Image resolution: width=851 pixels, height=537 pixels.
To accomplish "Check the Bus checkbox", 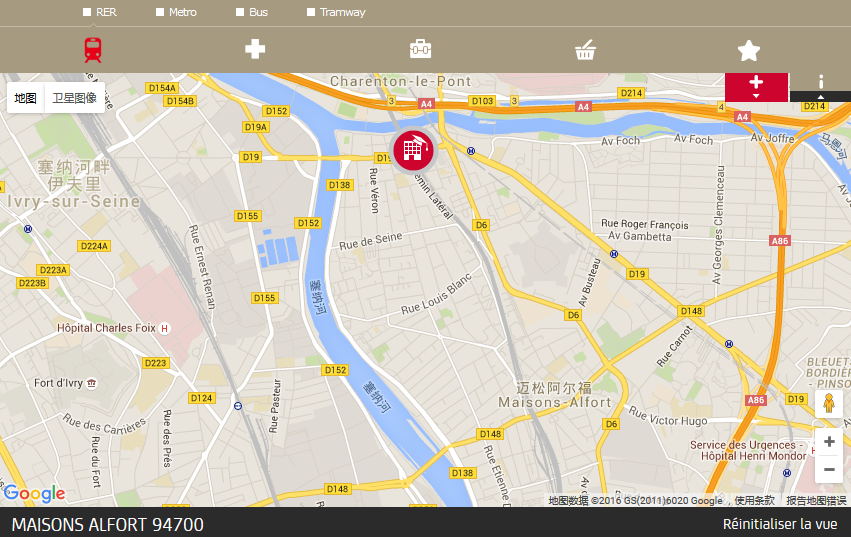I will pos(240,12).
